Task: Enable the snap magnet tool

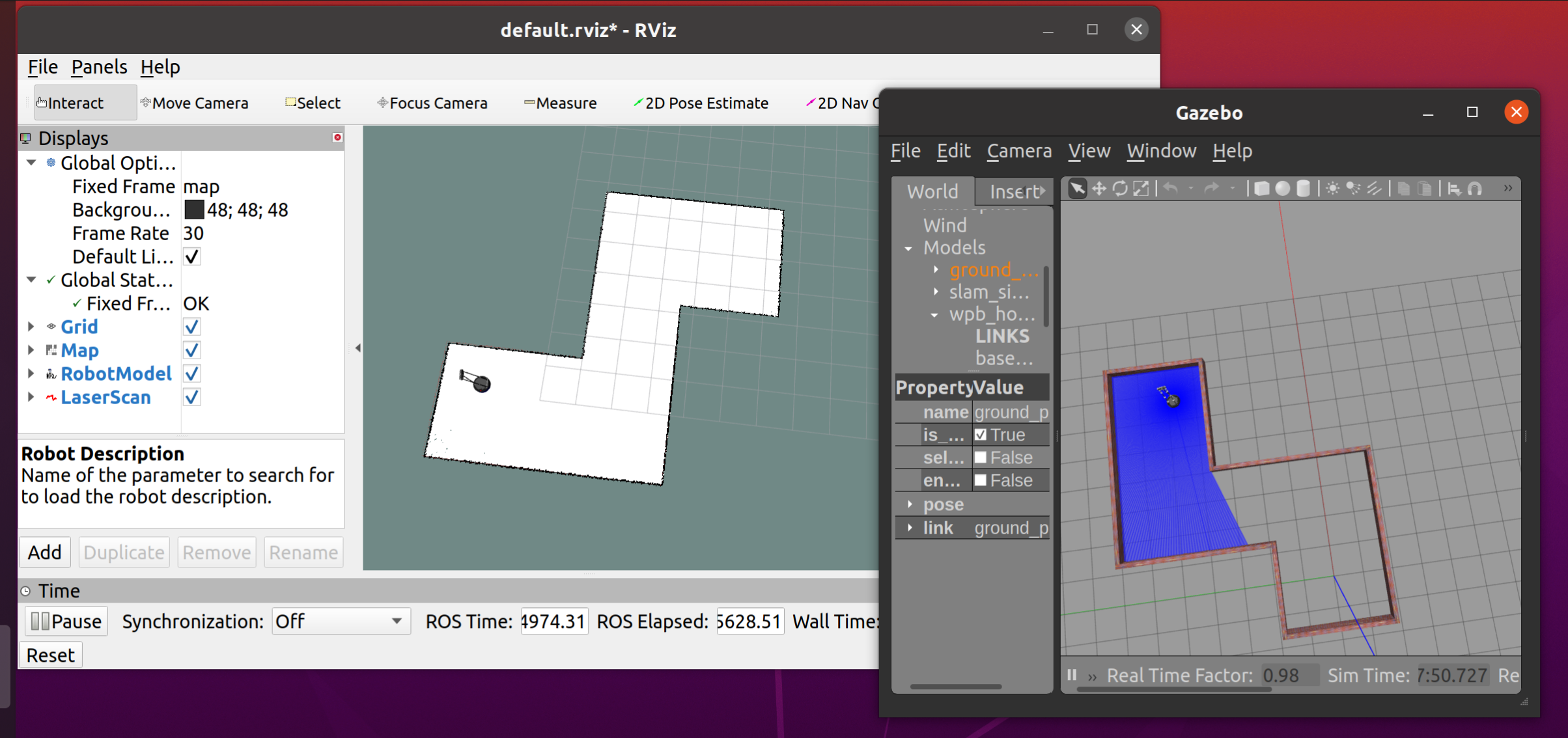Action: point(1476,189)
